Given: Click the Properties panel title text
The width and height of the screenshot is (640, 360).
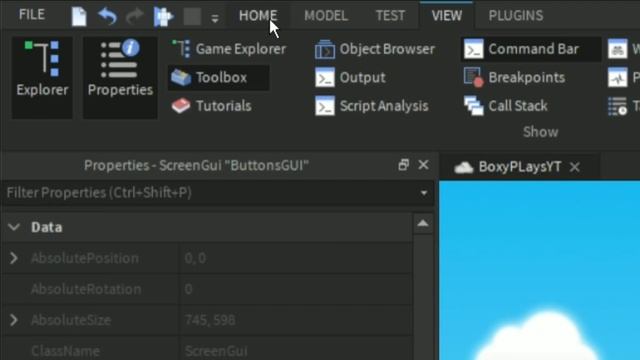Looking at the screenshot, I should tap(196, 166).
